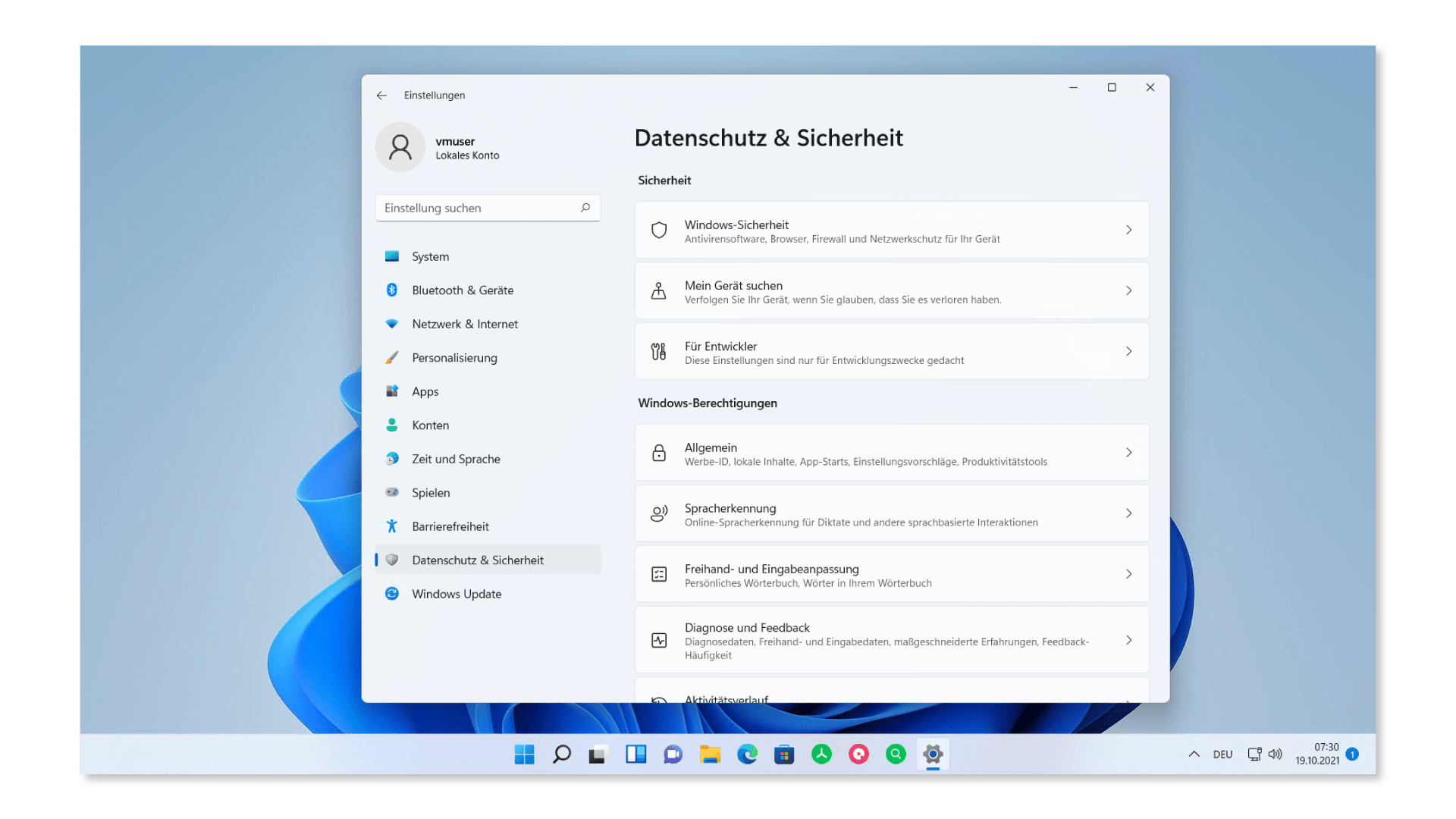1456x819 pixels.
Task: Open File Explorer from the taskbar
Action: 710,755
